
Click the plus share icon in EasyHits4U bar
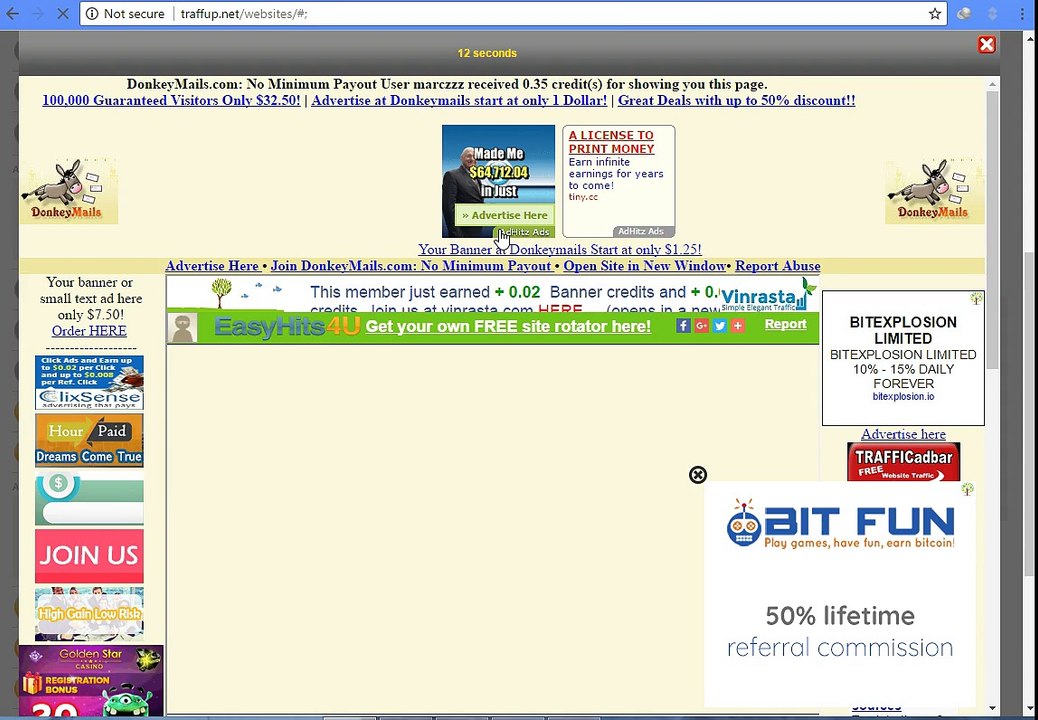pyautogui.click(x=737, y=326)
